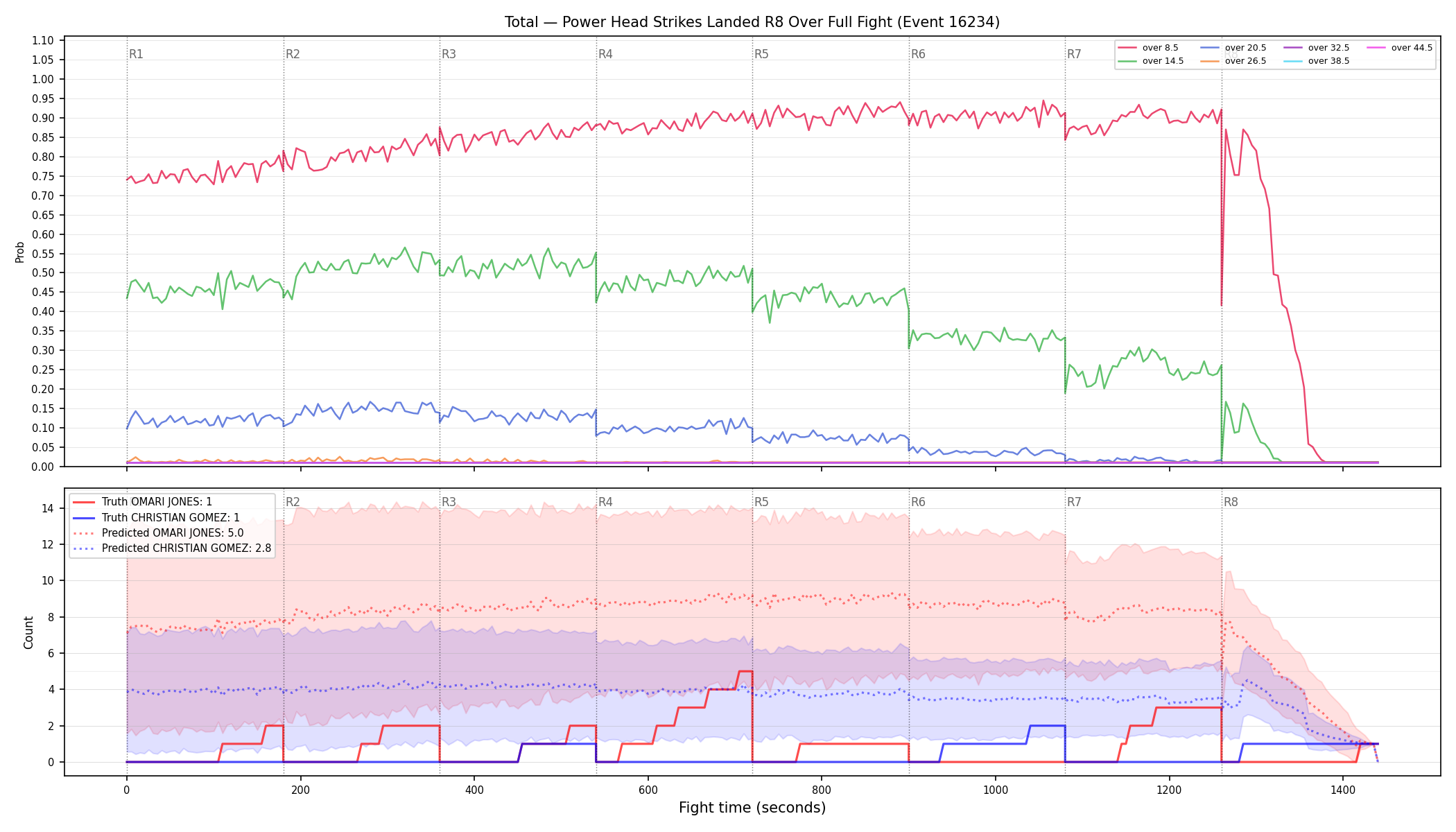Click the R5 round label in Prob chart
Viewport: 1456px width, 832px height.
(x=761, y=54)
